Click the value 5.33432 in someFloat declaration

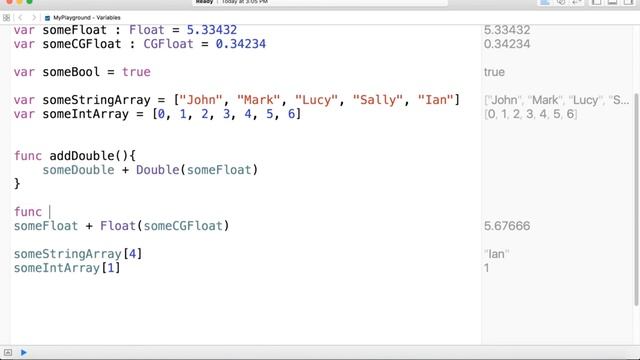(x=211, y=30)
